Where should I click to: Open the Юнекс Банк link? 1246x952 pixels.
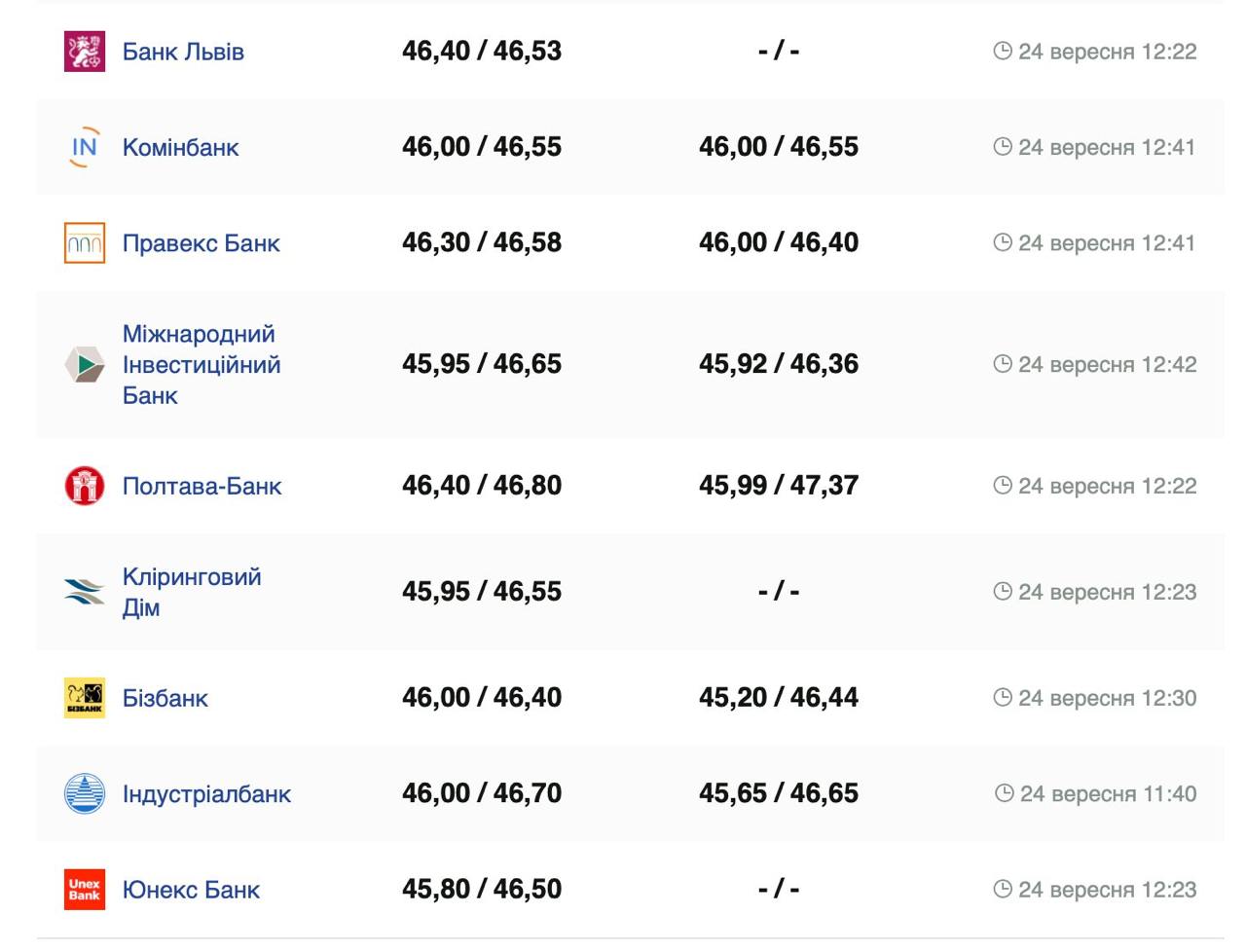click(x=191, y=890)
